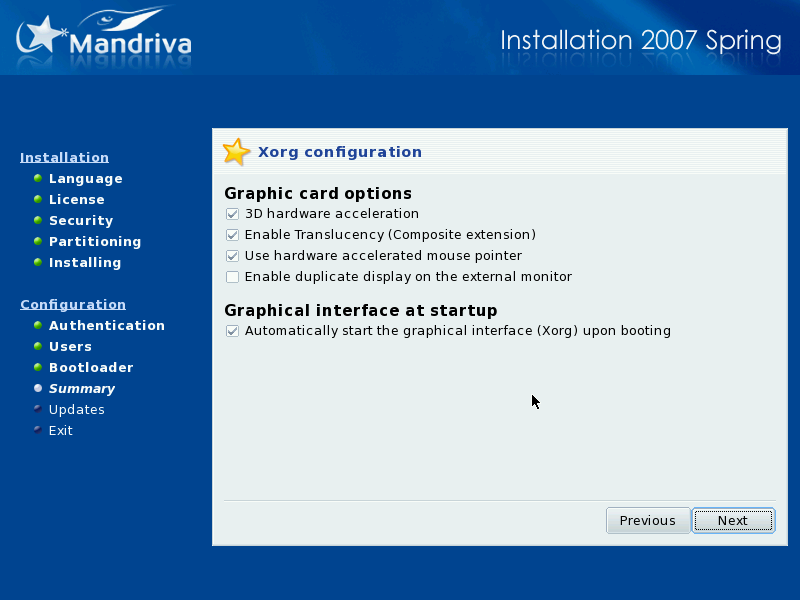Click the Mandriva star logo
This screenshot has height=600, width=800.
(x=40, y=35)
